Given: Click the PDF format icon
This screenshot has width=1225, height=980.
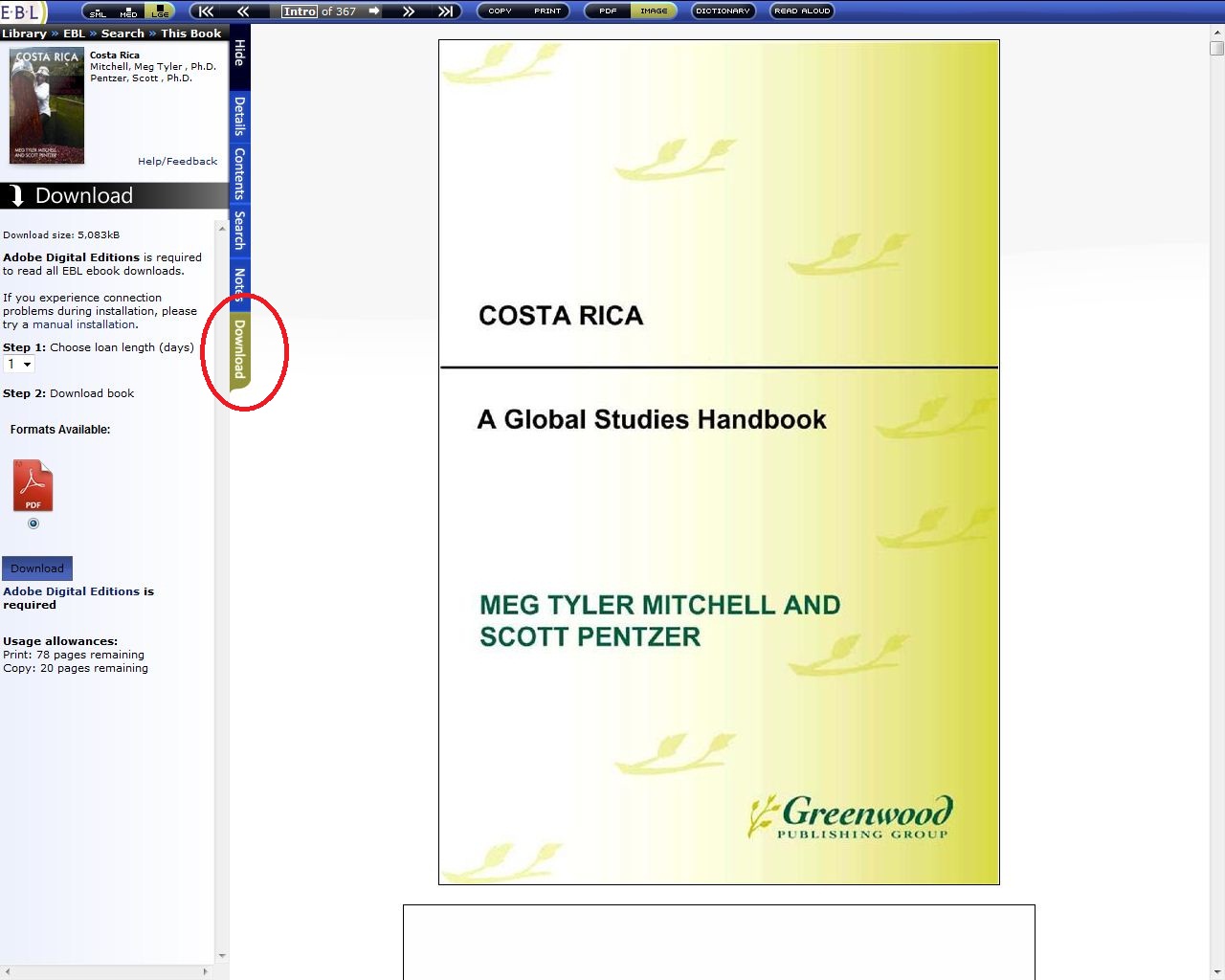Looking at the screenshot, I should pos(33,486).
